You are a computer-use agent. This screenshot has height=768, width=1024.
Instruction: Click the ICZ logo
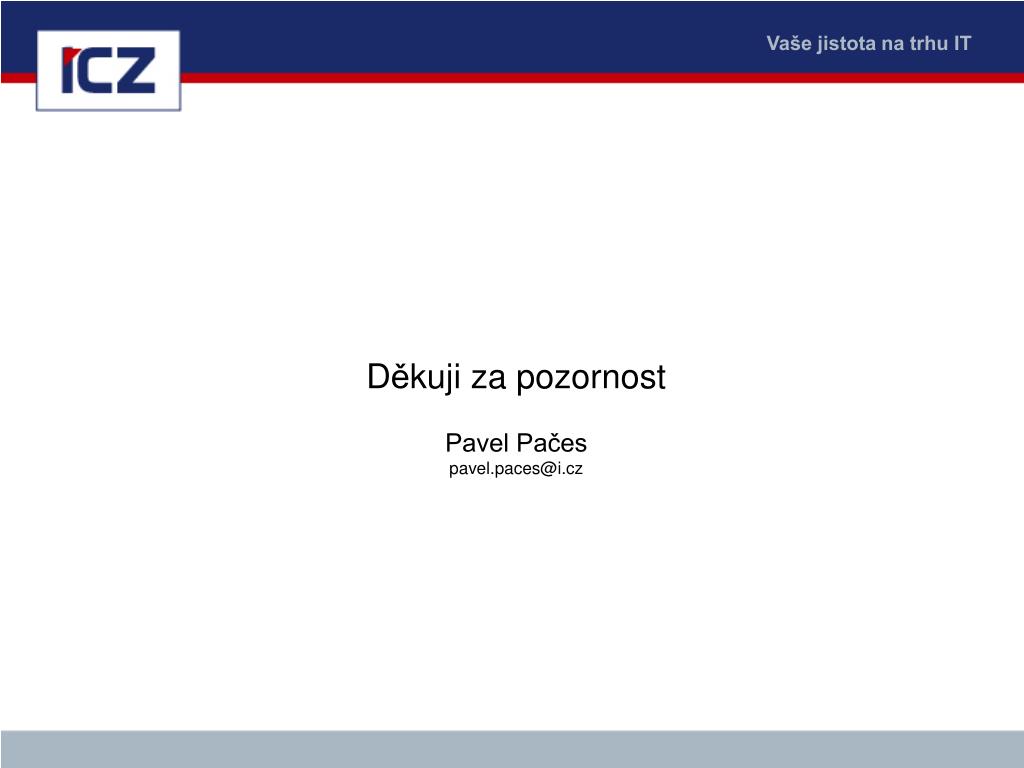tap(108, 71)
